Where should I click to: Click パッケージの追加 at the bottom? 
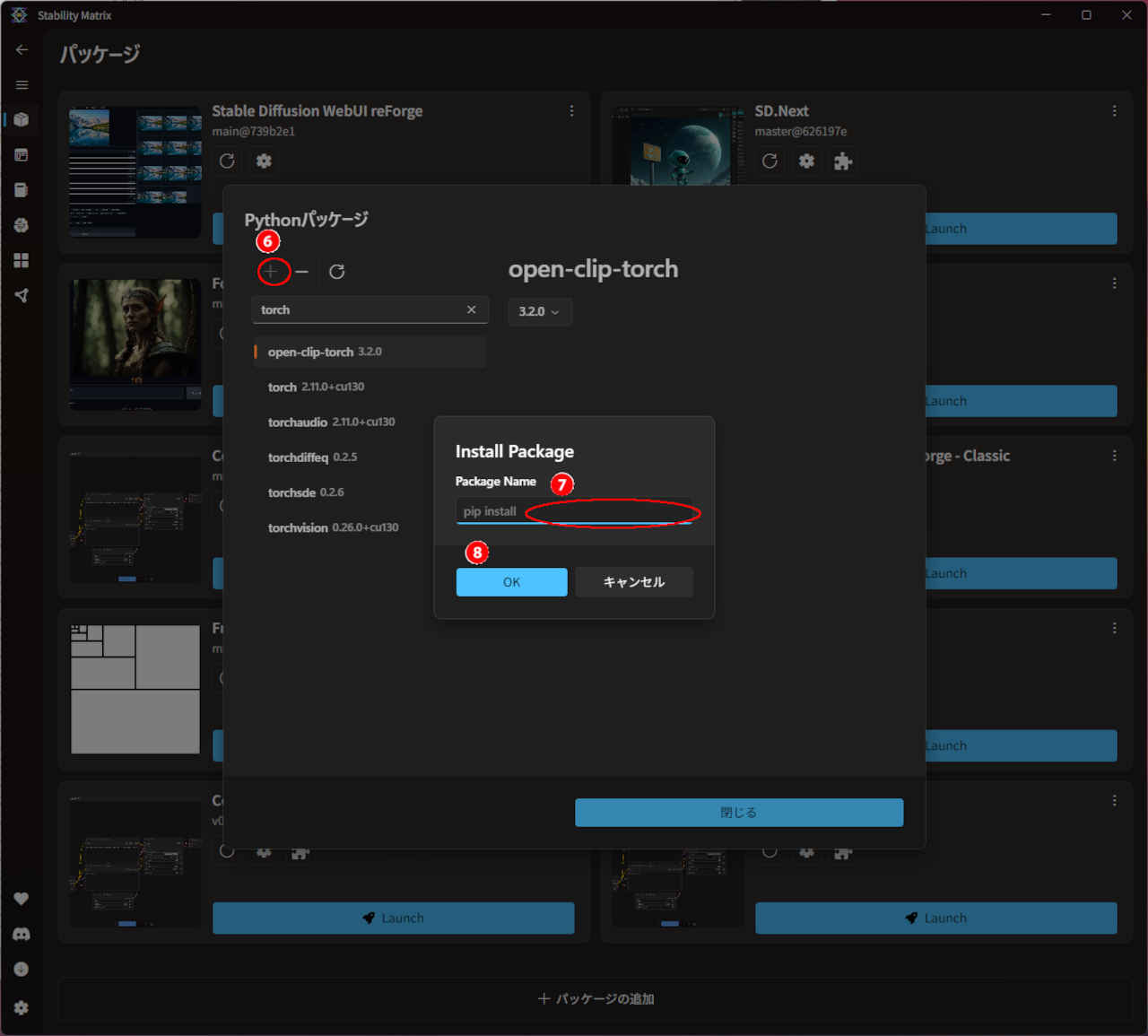tap(596, 998)
